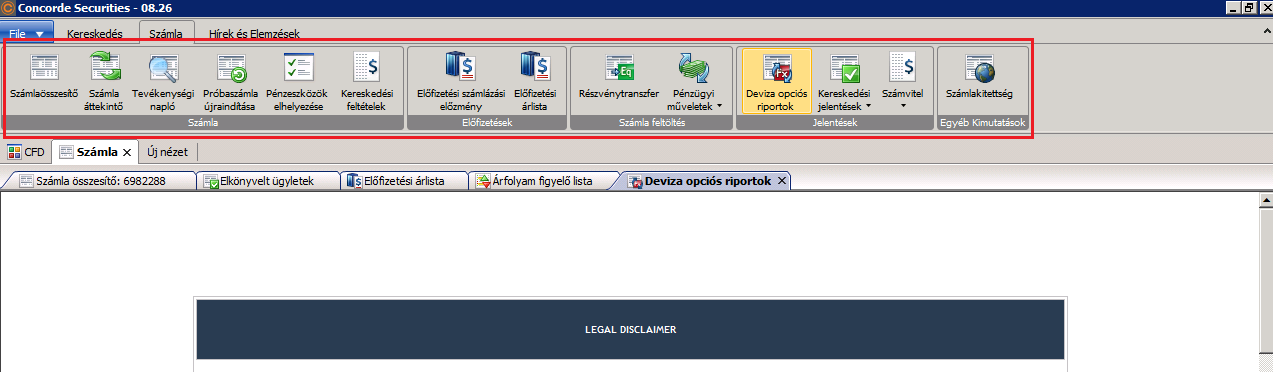Switch to the CFD view tab

click(x=25, y=152)
